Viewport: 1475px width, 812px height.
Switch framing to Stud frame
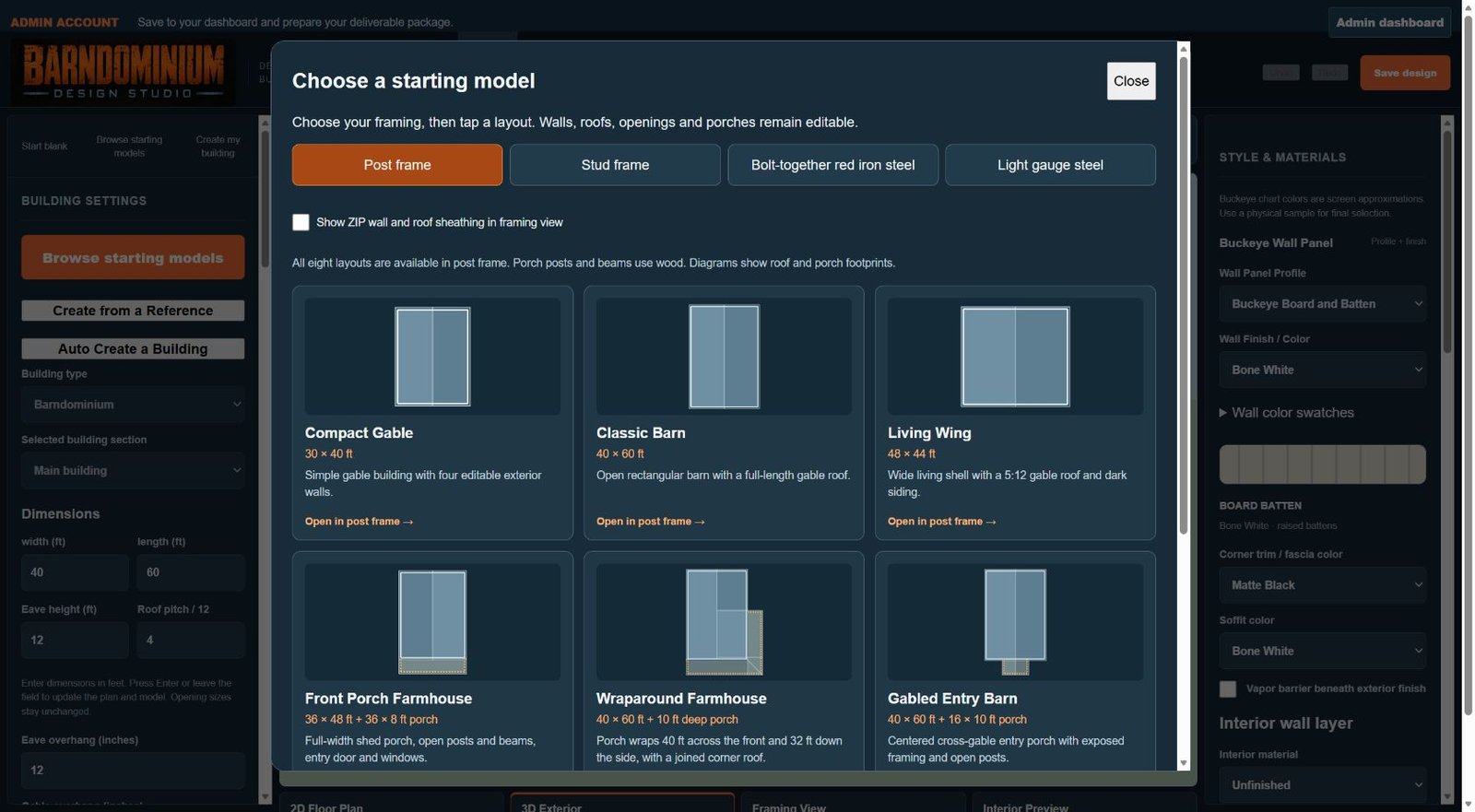(x=615, y=165)
